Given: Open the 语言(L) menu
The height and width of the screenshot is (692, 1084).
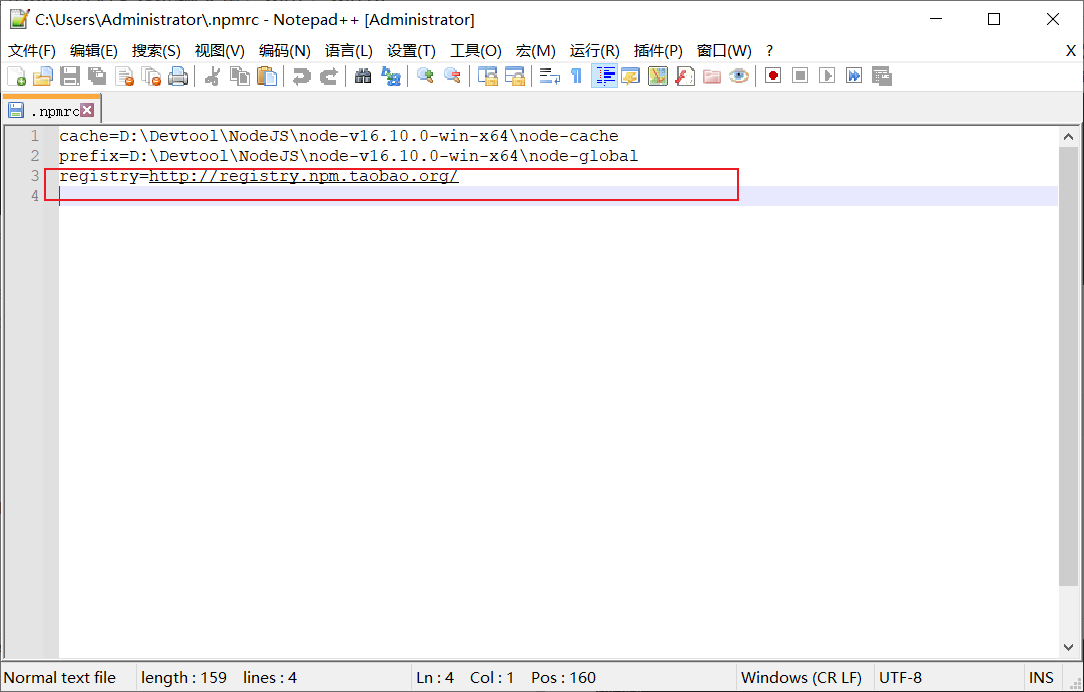Looking at the screenshot, I should pyautogui.click(x=346, y=50).
